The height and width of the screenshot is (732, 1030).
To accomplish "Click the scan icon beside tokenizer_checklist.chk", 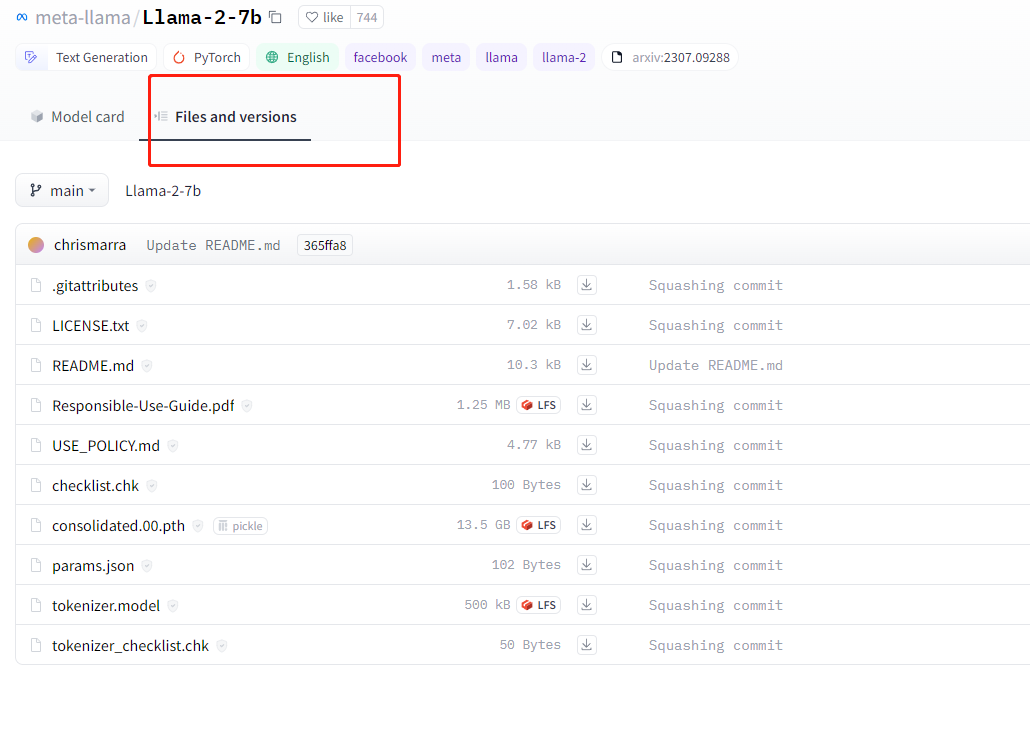I will tap(222, 646).
